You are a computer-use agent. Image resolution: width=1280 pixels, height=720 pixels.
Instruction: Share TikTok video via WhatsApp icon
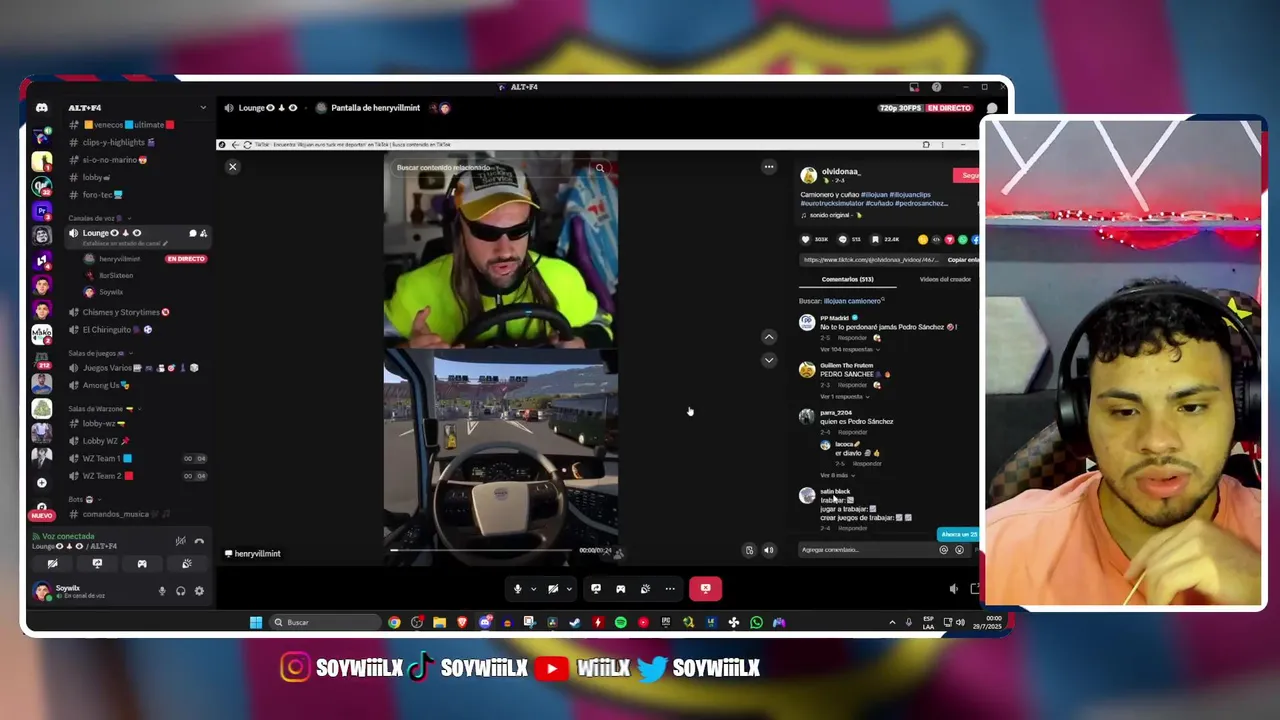point(962,240)
